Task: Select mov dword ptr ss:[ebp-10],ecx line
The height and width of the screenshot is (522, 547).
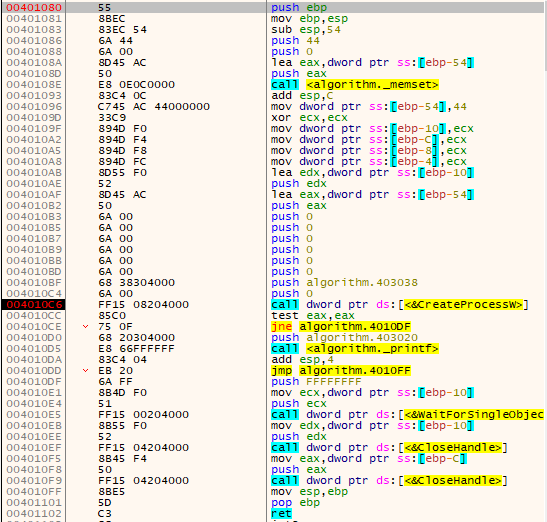Action: pos(372,128)
